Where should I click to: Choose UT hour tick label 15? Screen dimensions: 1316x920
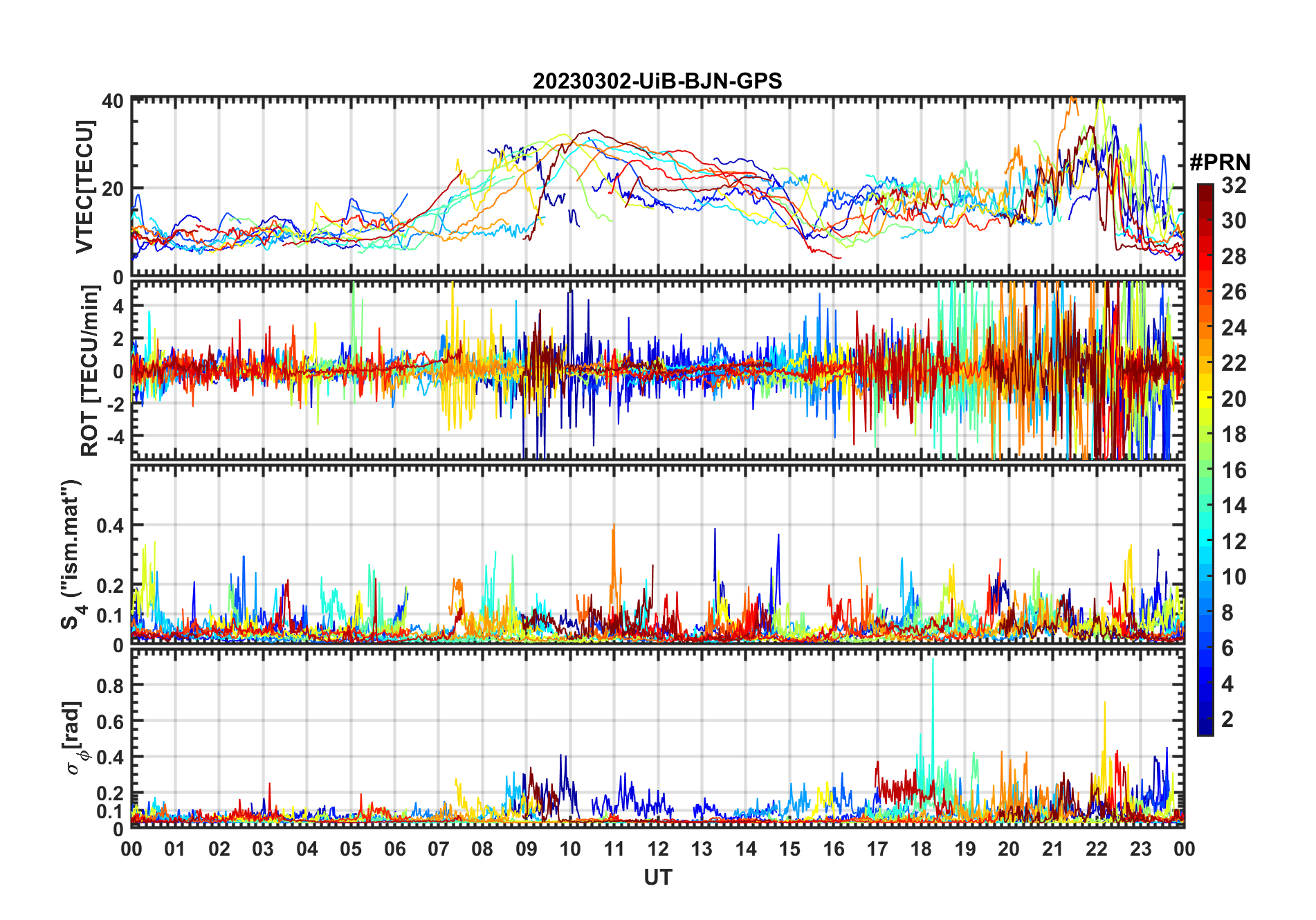(789, 849)
